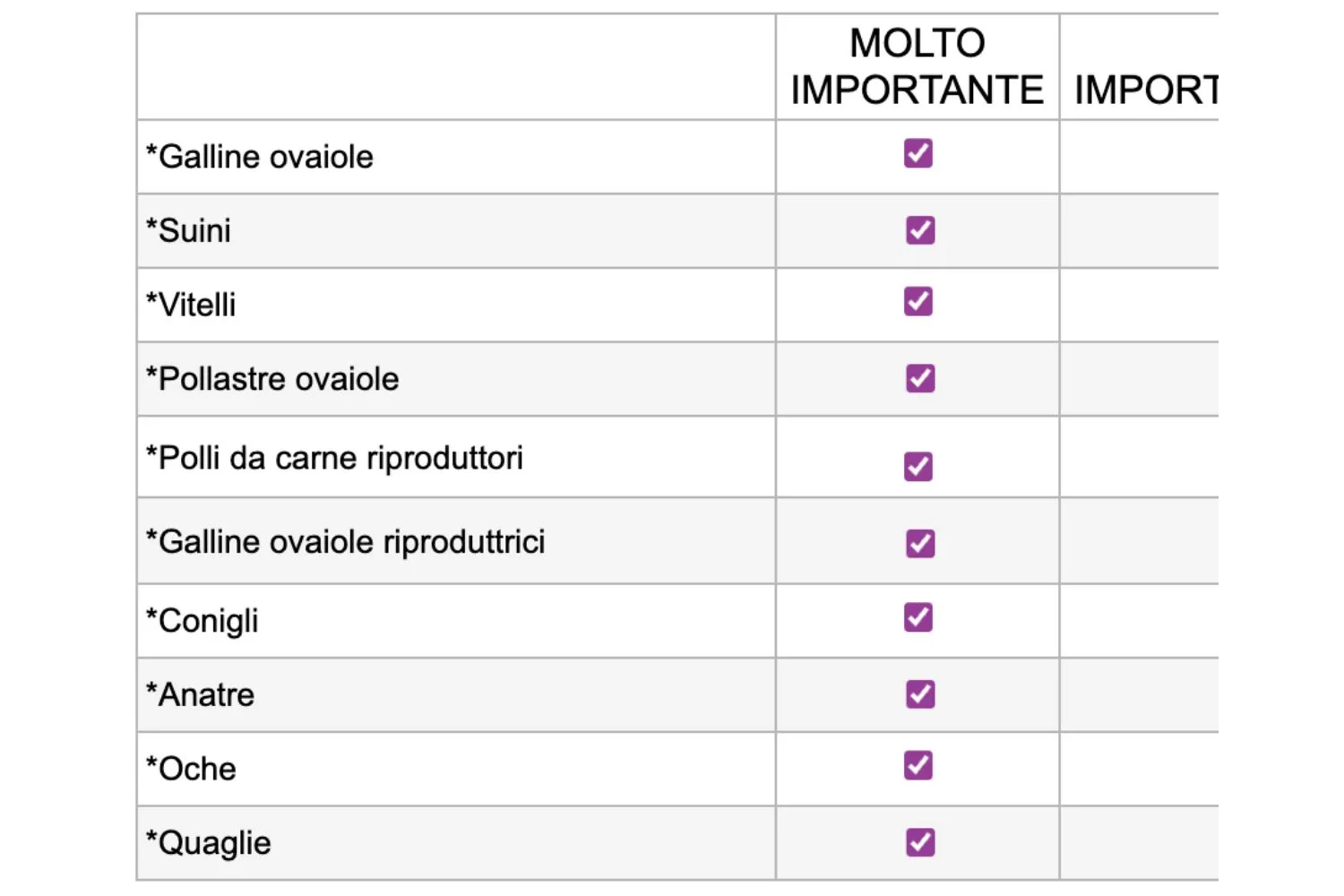Click the *Vitelli row label
Screen dimensions: 1344x896
tap(192, 306)
